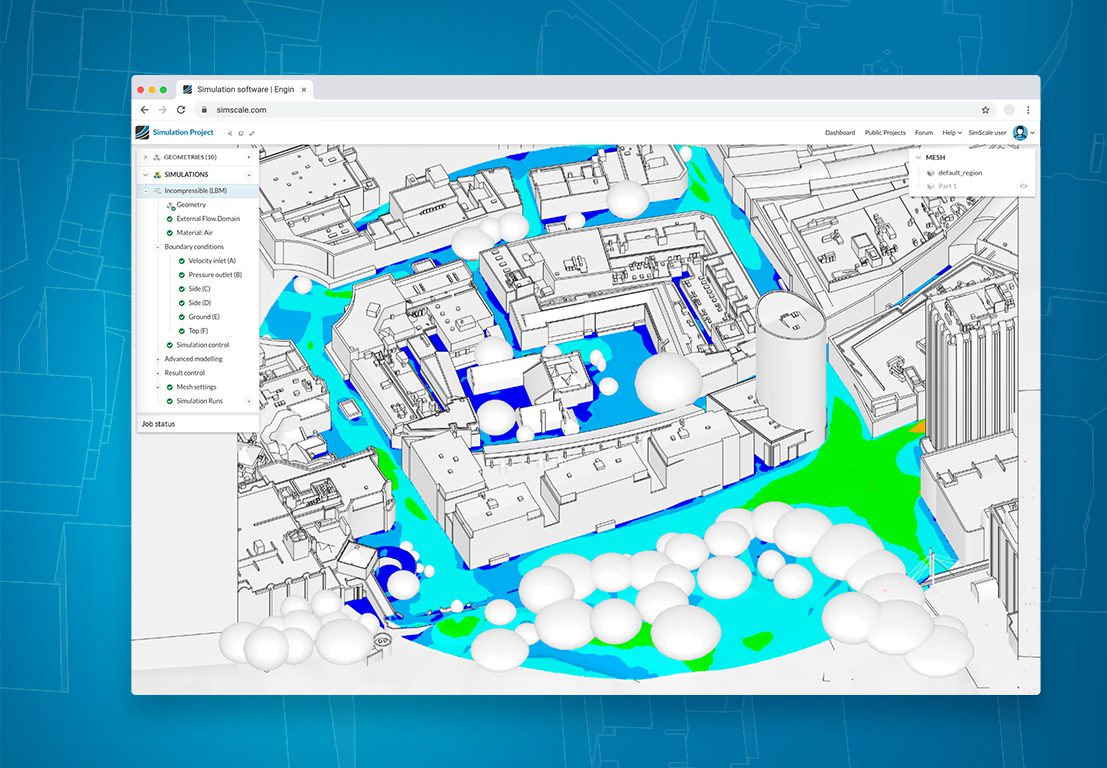Expand the Advanced modelling node
This screenshot has width=1107, height=768.
(157, 359)
